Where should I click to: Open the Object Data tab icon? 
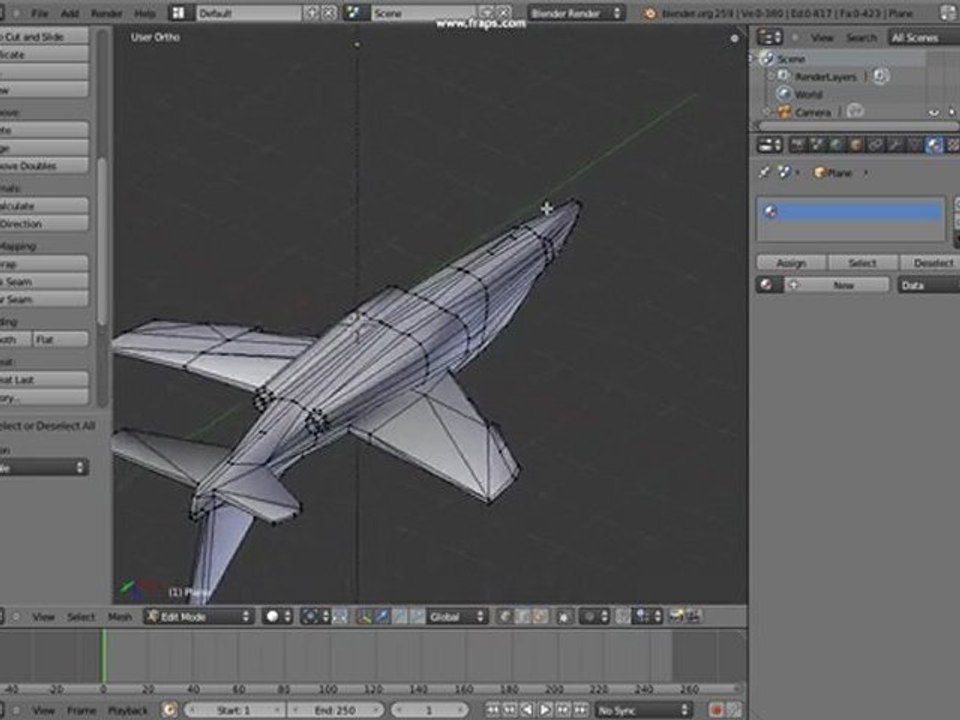point(915,144)
